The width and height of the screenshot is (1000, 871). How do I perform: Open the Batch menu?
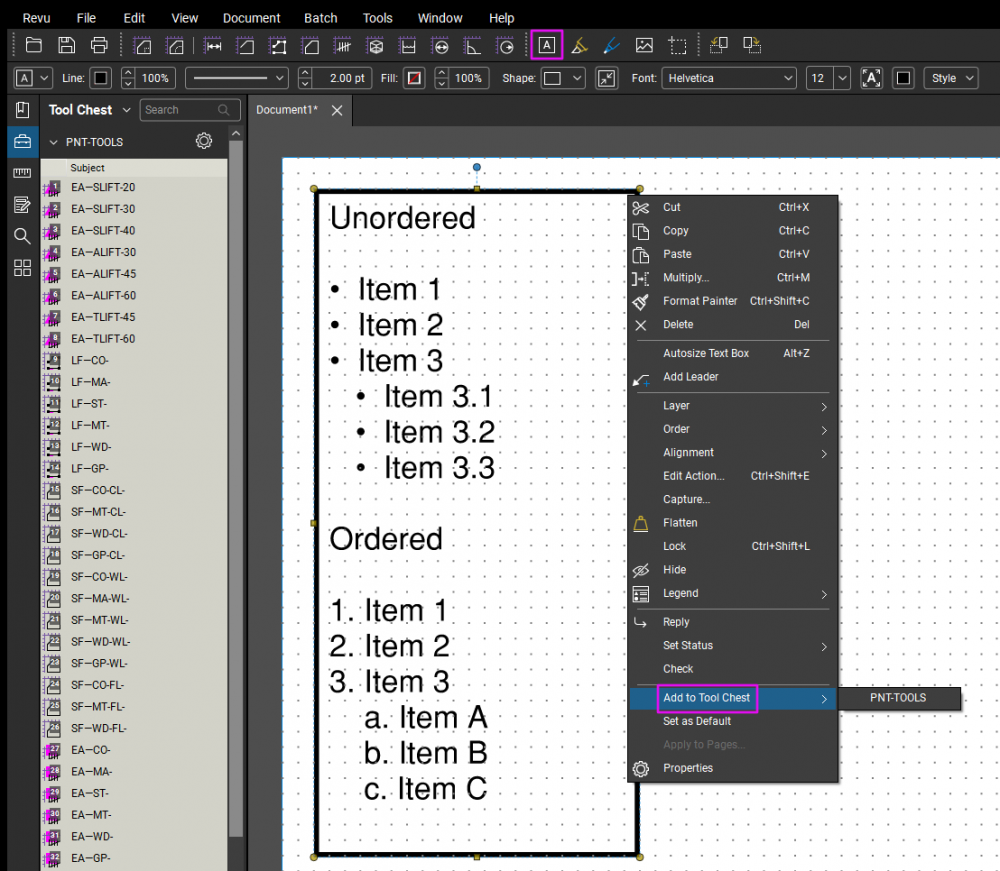tap(320, 18)
